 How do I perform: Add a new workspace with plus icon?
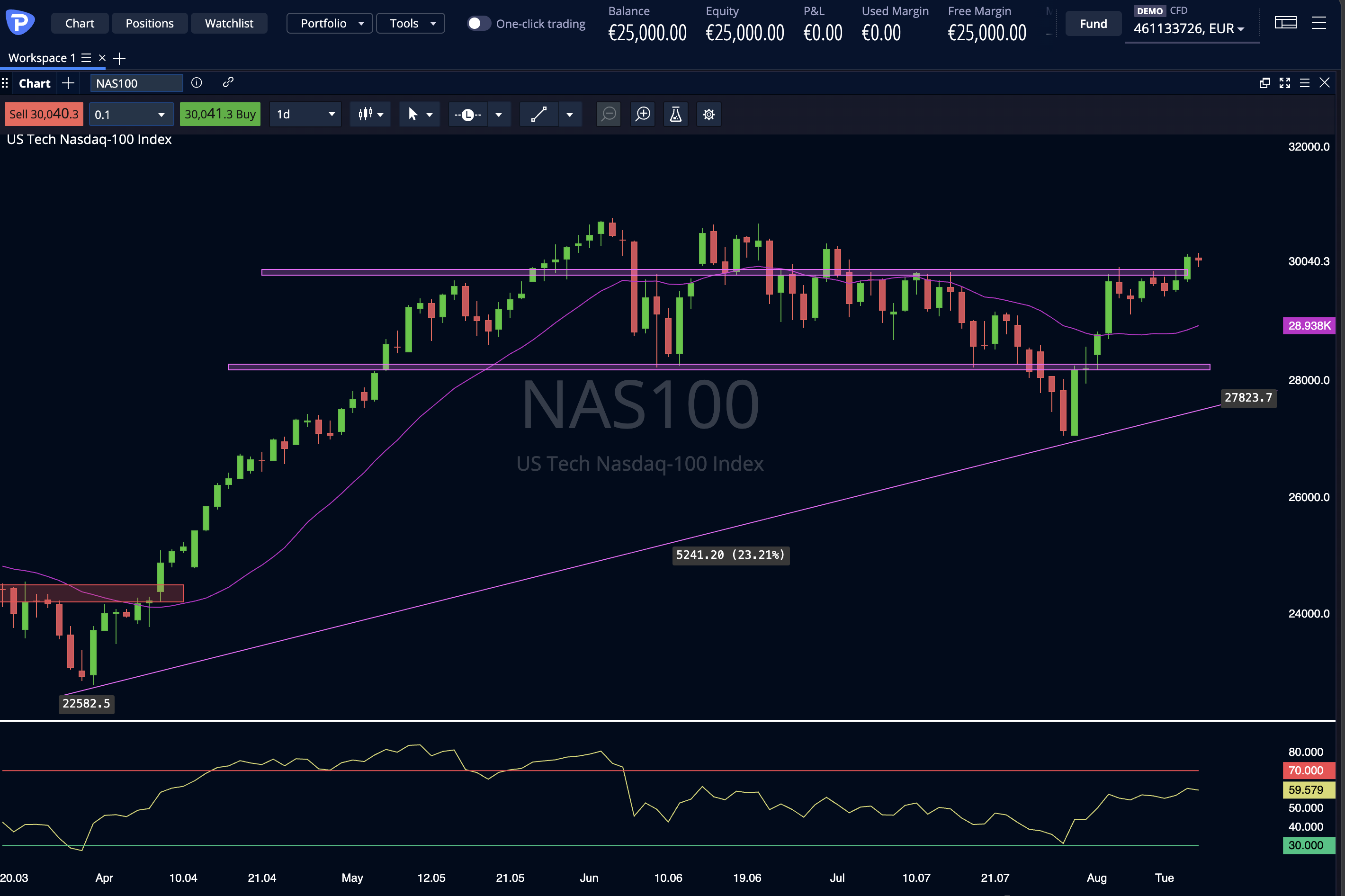tap(119, 58)
